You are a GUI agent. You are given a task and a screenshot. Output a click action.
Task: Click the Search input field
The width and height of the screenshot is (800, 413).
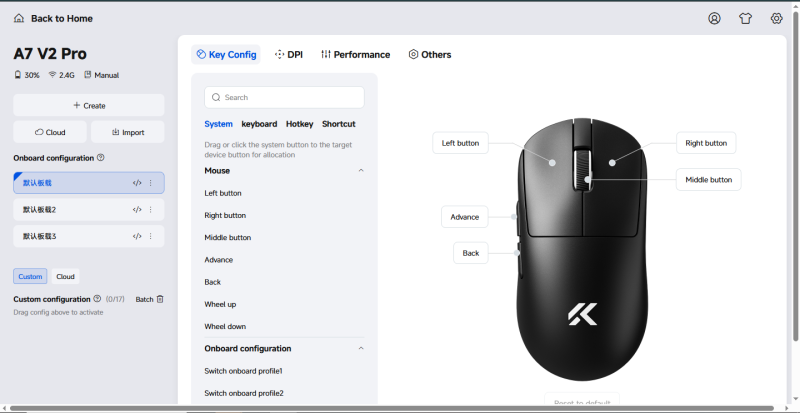(x=284, y=97)
